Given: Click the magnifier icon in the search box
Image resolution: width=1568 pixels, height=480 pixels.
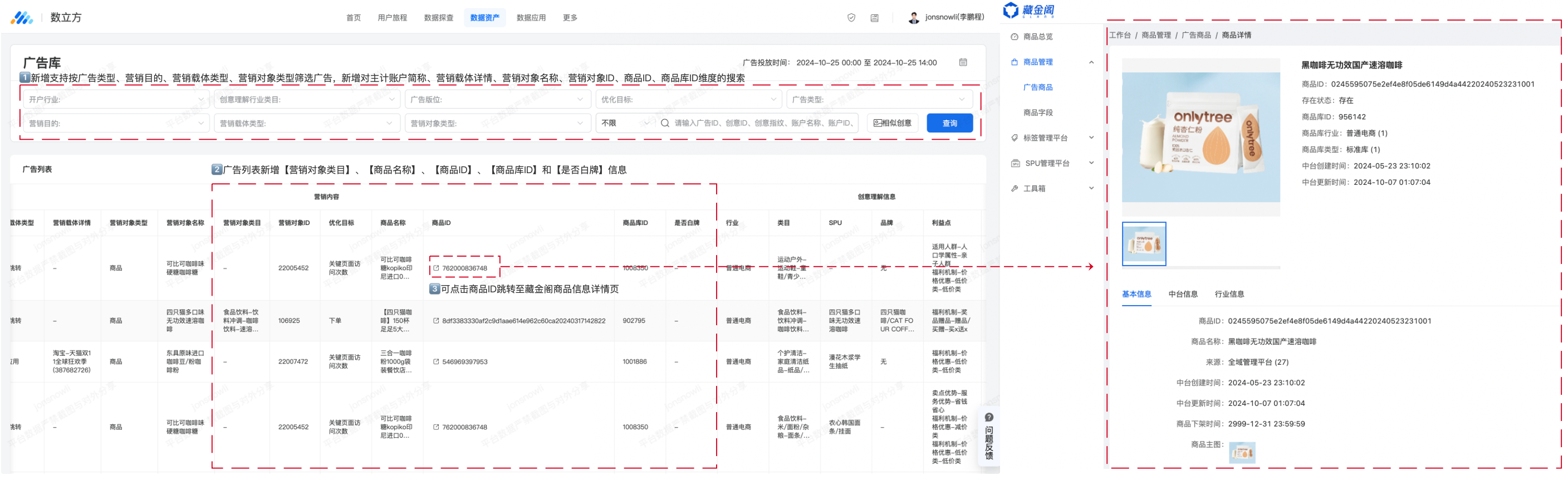Looking at the screenshot, I should (665, 123).
